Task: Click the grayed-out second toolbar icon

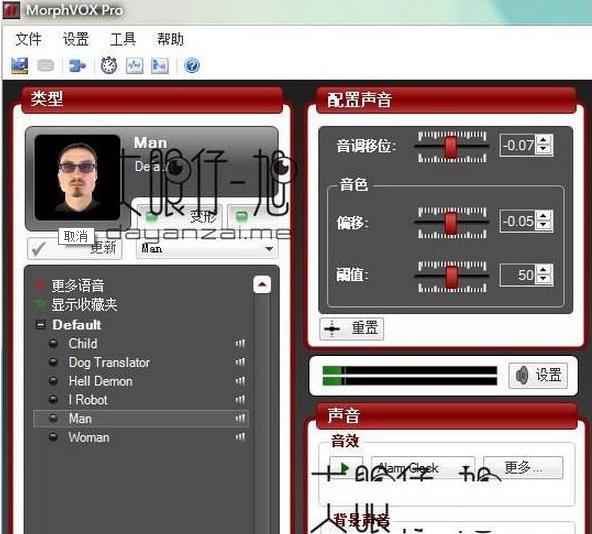Action: pos(45,66)
